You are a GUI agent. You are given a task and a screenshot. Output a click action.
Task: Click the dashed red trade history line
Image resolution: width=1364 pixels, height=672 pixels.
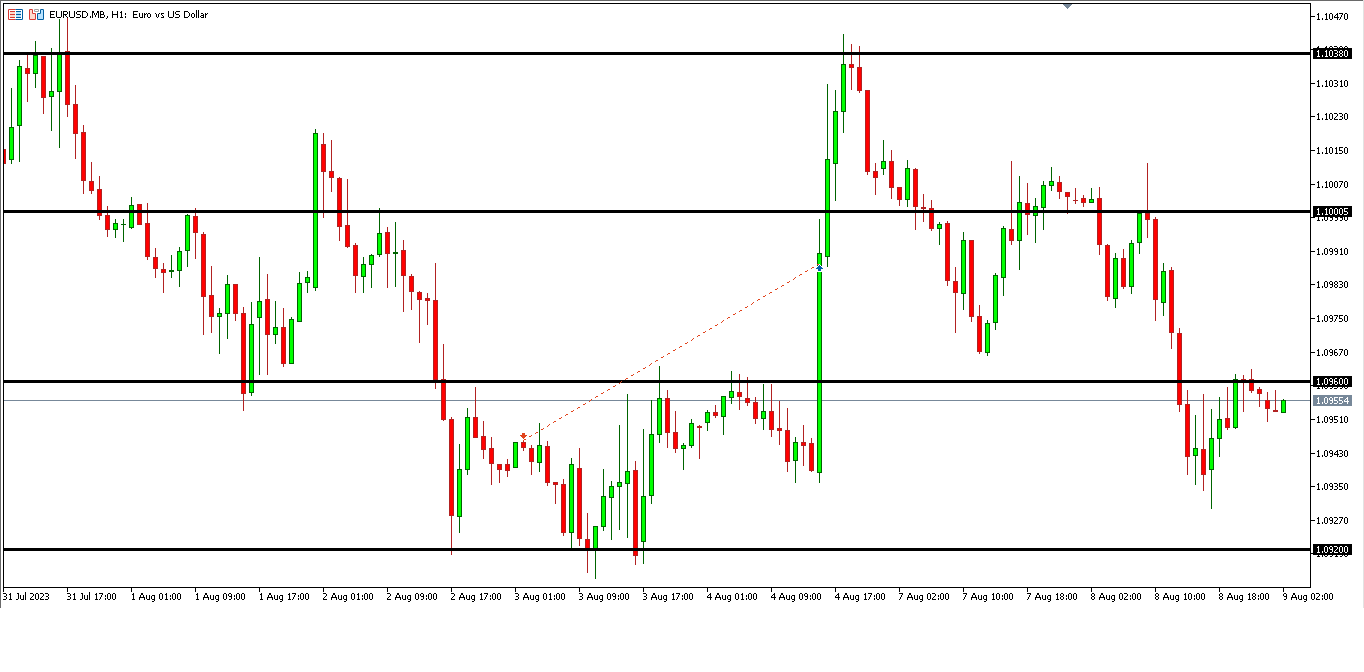tap(670, 352)
